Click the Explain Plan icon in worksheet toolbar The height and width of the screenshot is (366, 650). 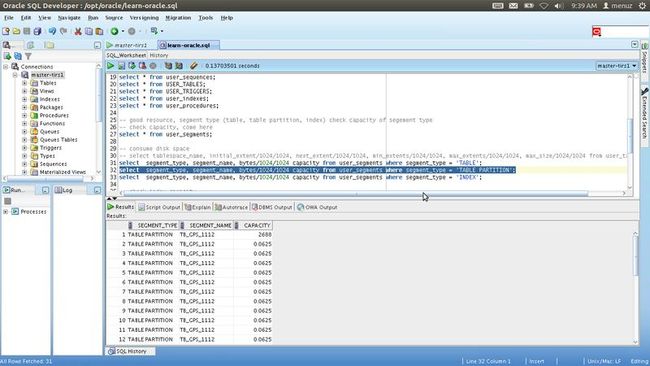coord(168,65)
